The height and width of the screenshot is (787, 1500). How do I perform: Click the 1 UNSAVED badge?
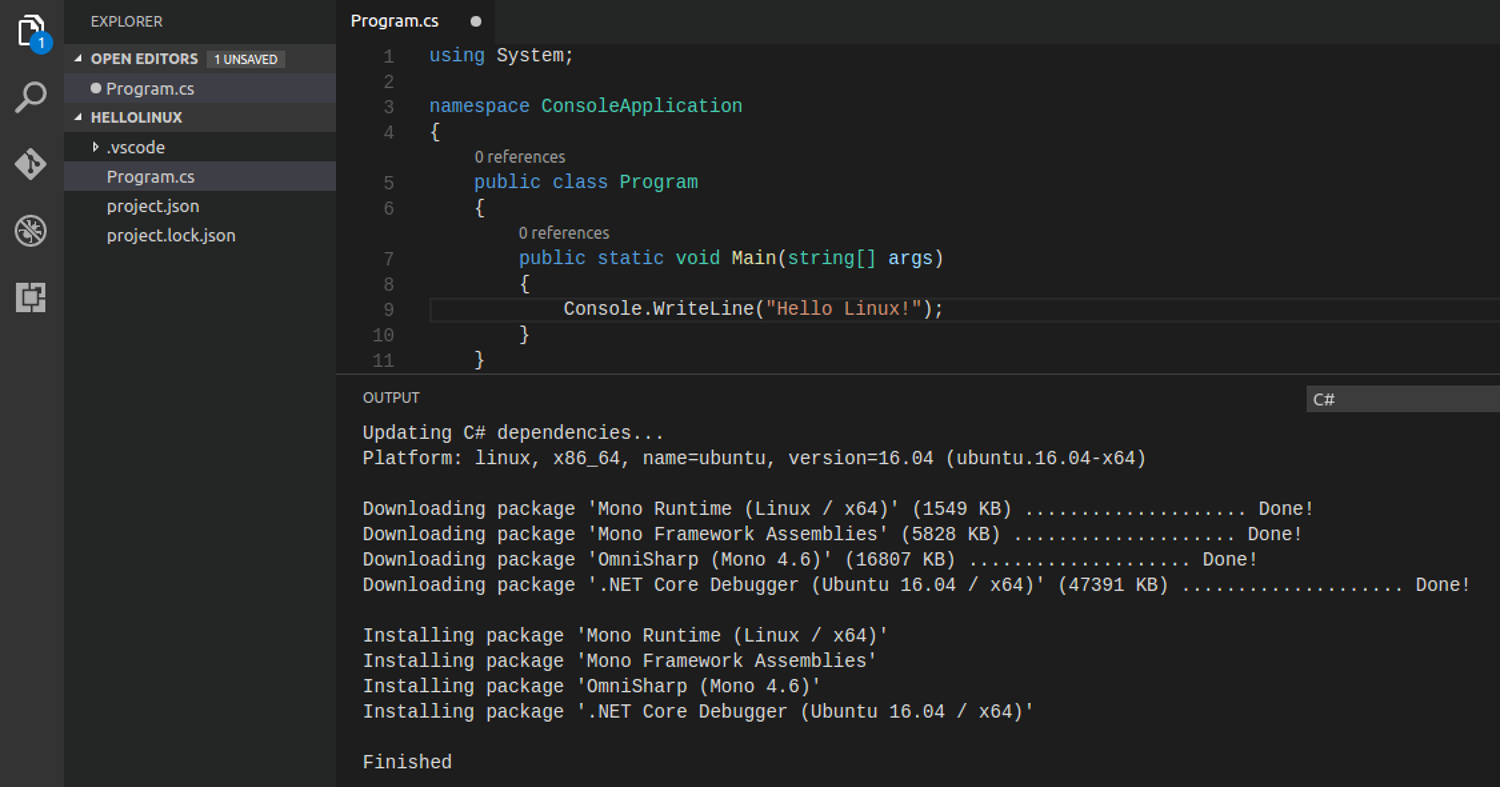click(246, 59)
